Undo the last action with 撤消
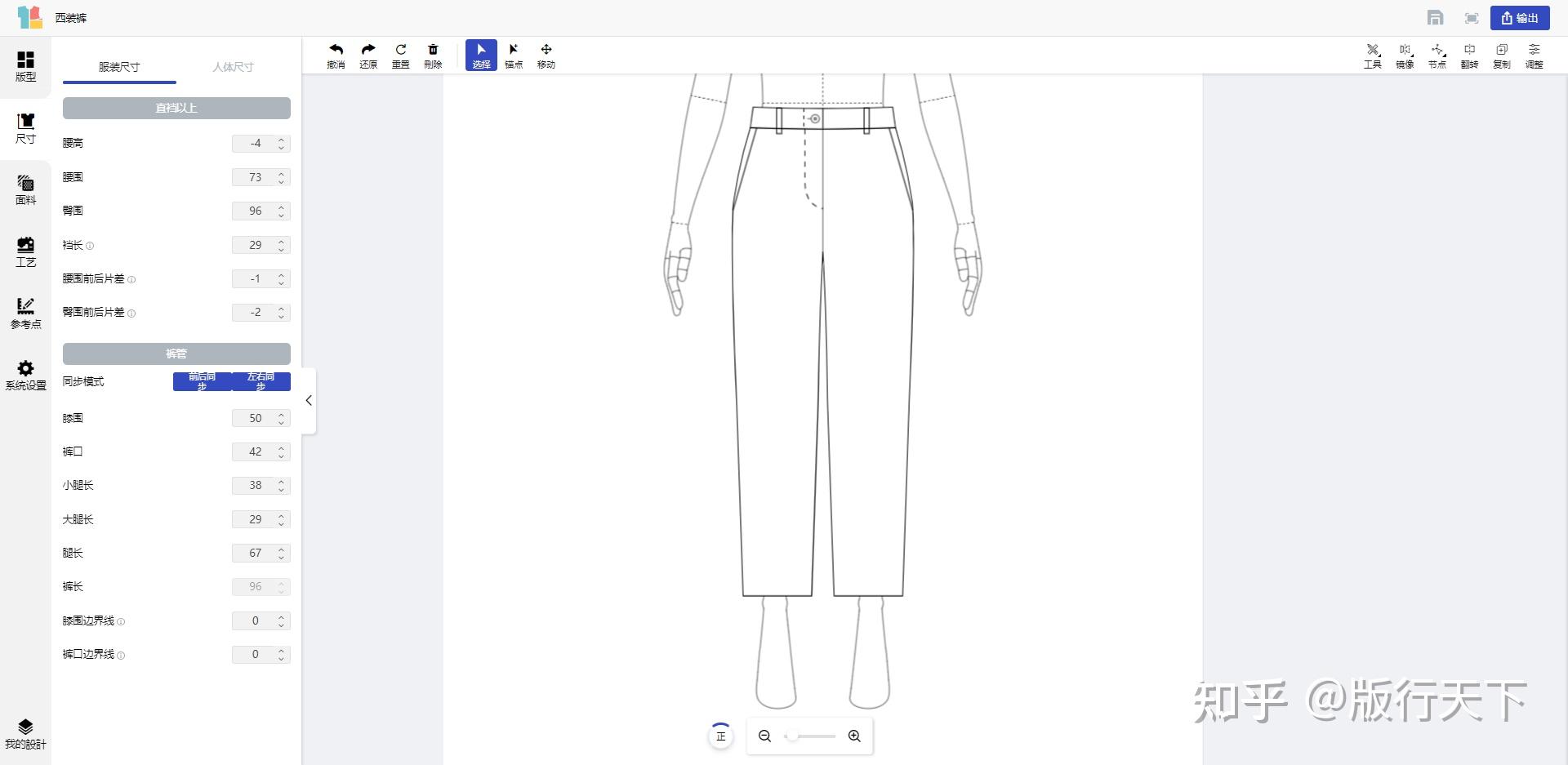The image size is (1568, 765). pyautogui.click(x=336, y=56)
